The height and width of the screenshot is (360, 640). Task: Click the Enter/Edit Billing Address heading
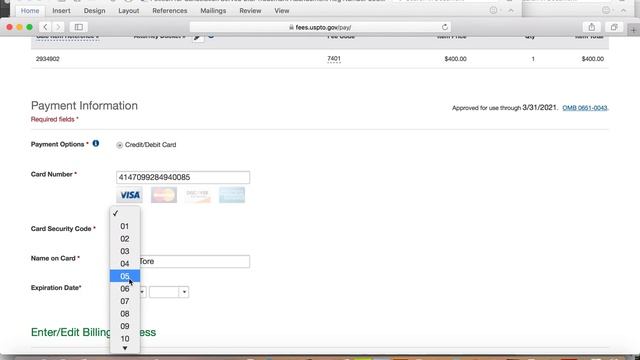click(93, 332)
